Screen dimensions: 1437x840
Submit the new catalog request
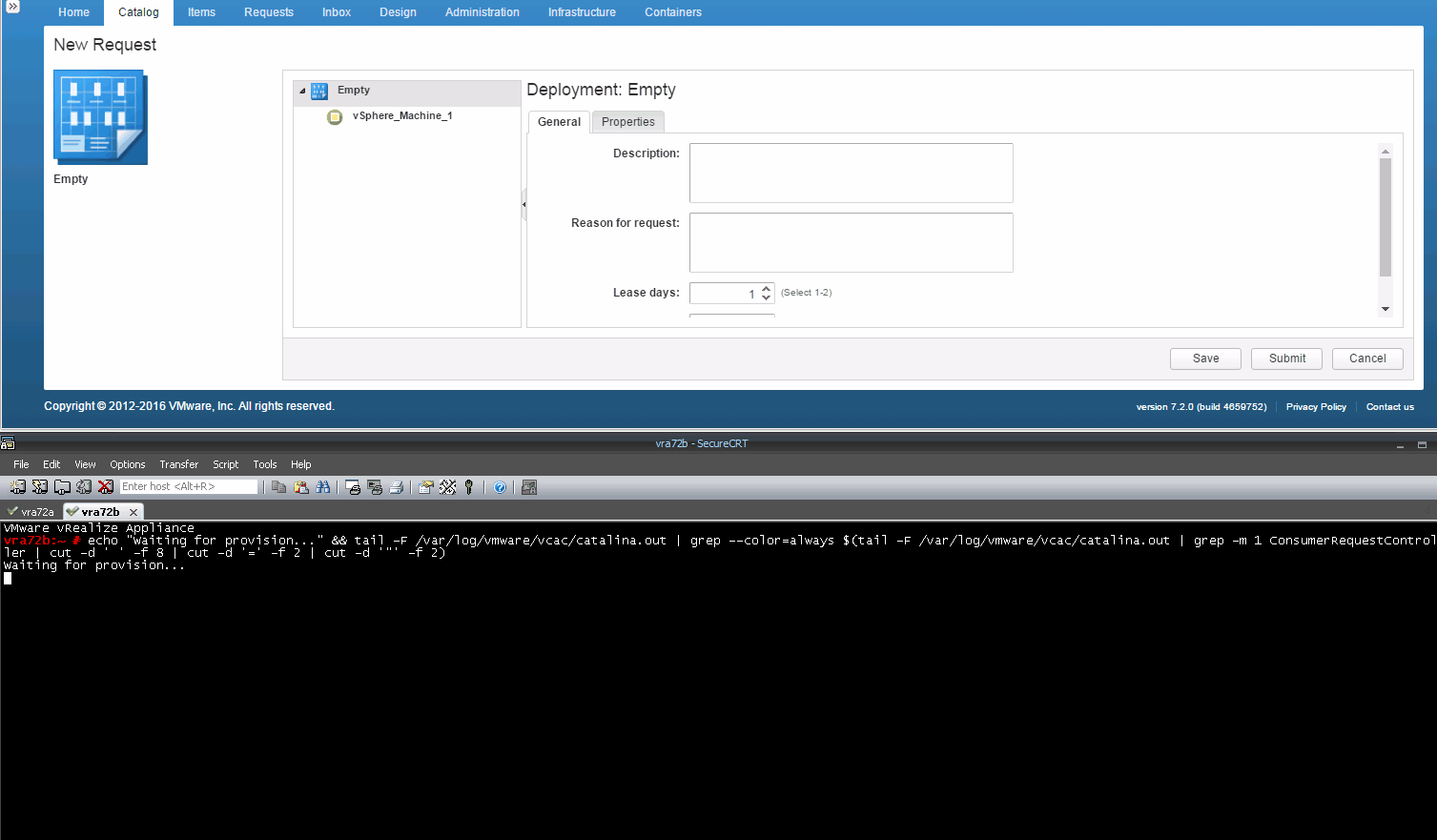click(x=1285, y=359)
